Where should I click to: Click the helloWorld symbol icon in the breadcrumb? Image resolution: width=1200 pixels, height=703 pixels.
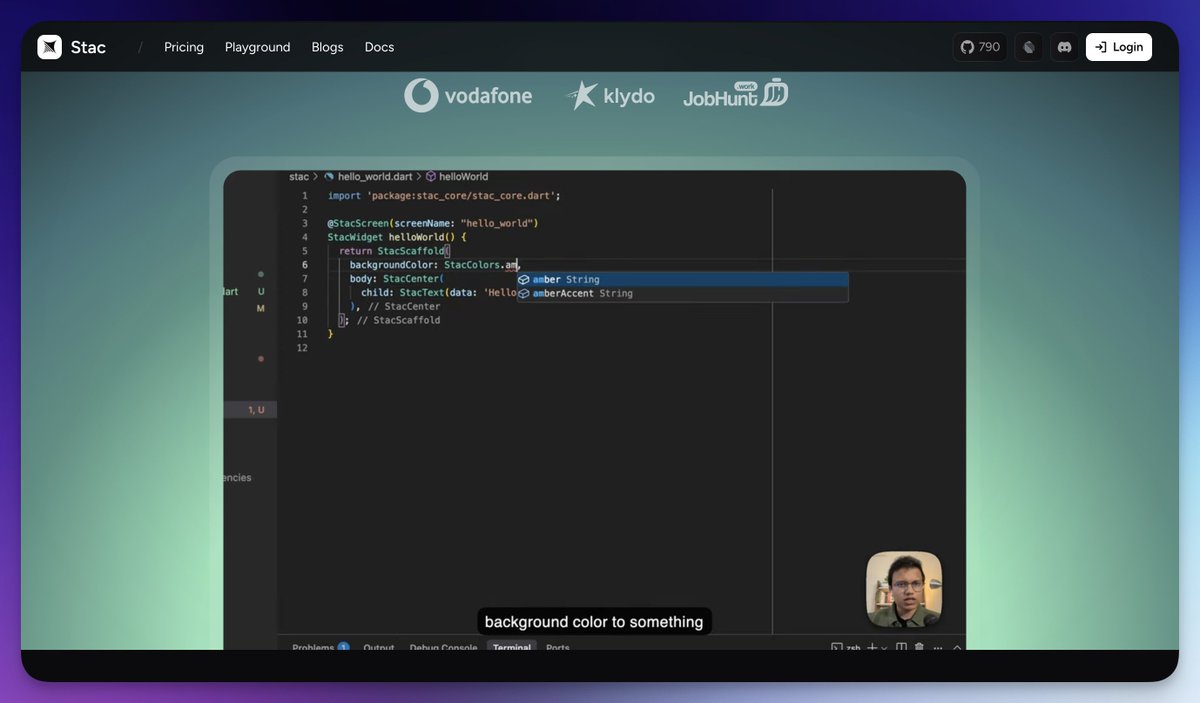point(433,175)
